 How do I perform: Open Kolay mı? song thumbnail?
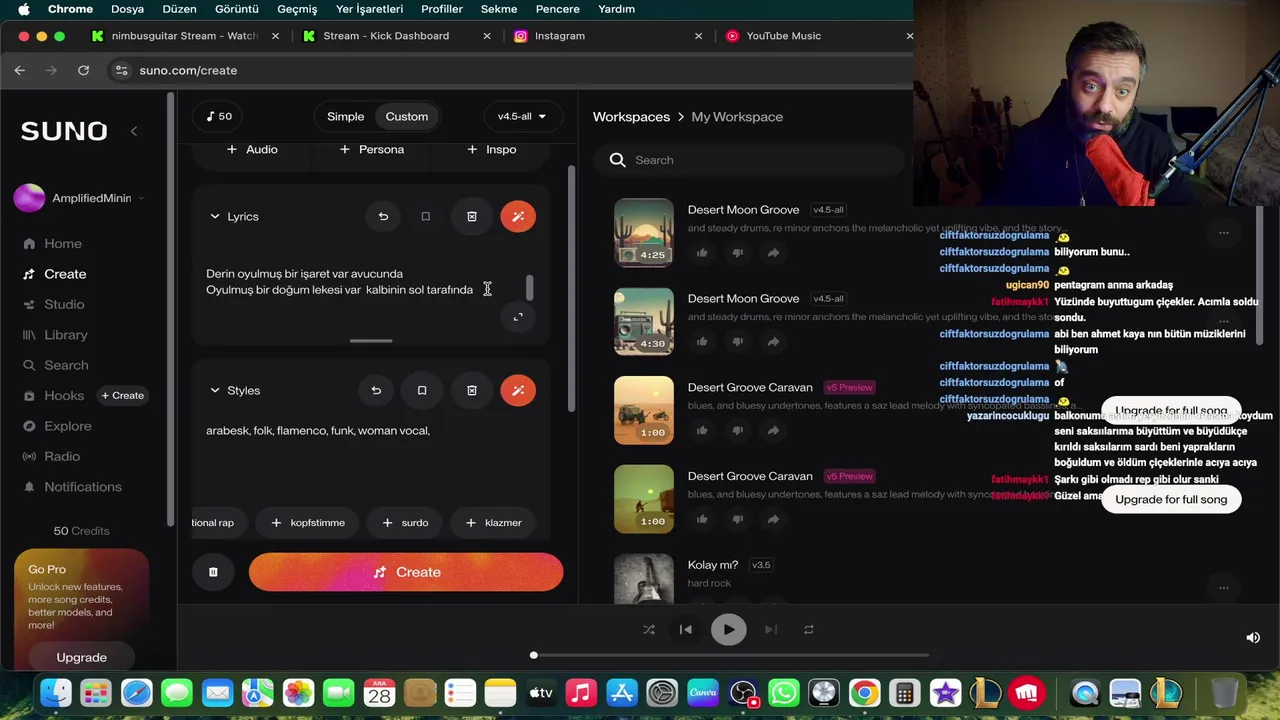tap(643, 578)
